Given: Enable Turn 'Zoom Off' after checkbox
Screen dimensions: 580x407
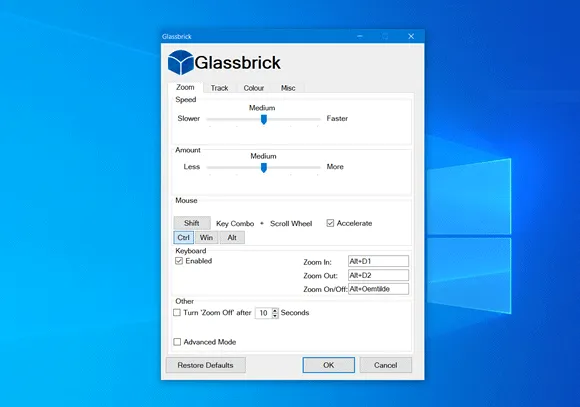Looking at the screenshot, I should pos(177,313).
